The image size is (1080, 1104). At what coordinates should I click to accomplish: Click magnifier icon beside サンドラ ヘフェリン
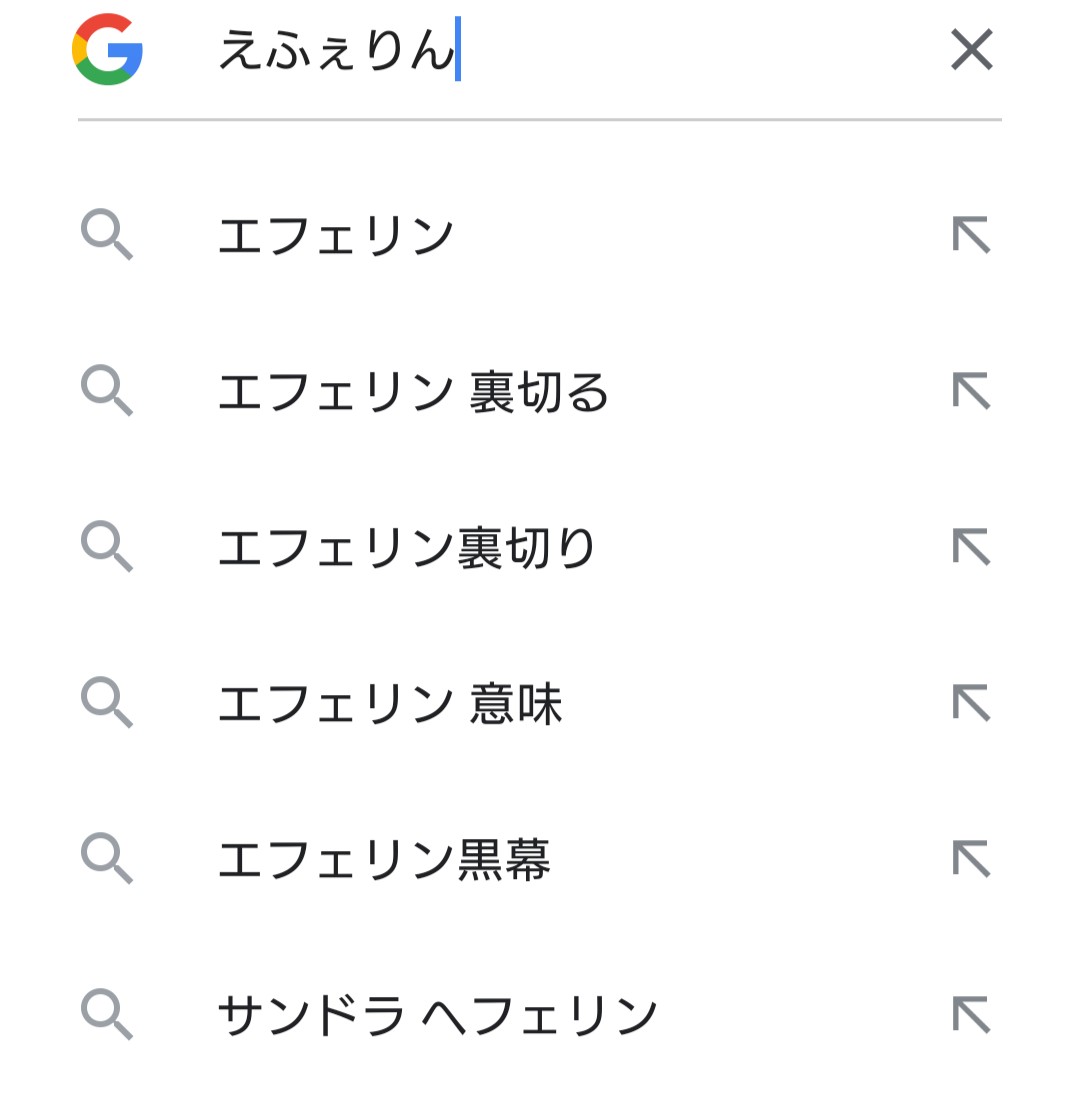(x=106, y=1016)
